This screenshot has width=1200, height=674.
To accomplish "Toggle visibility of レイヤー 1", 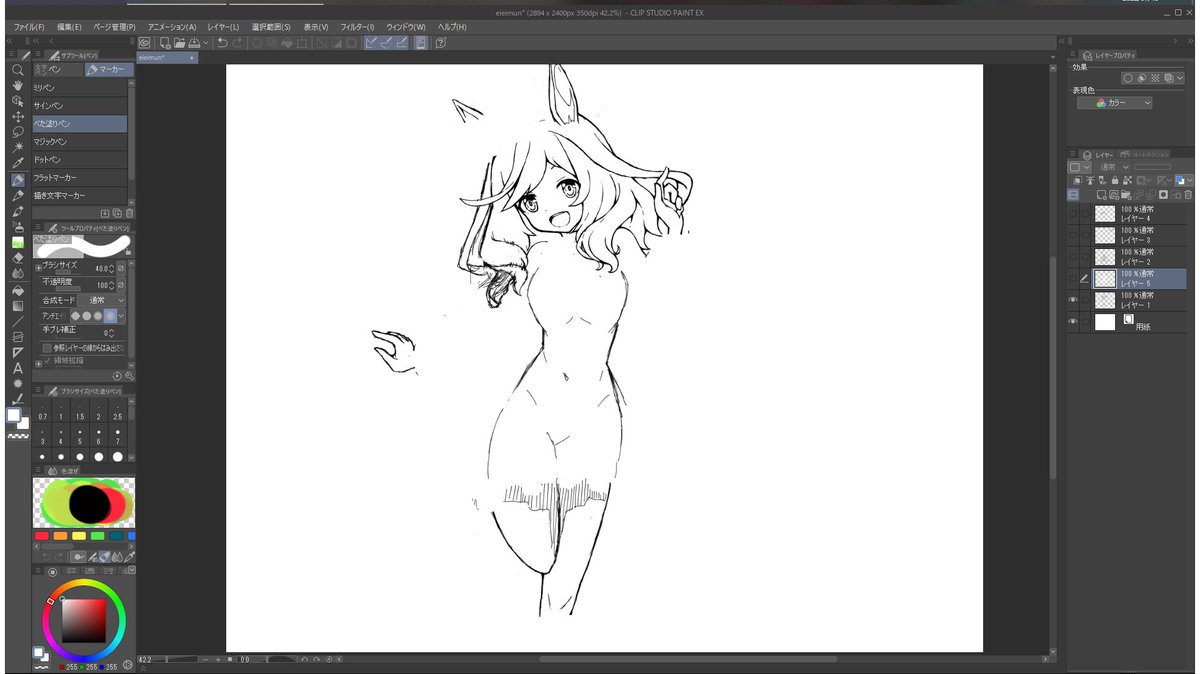I will pyautogui.click(x=1073, y=299).
